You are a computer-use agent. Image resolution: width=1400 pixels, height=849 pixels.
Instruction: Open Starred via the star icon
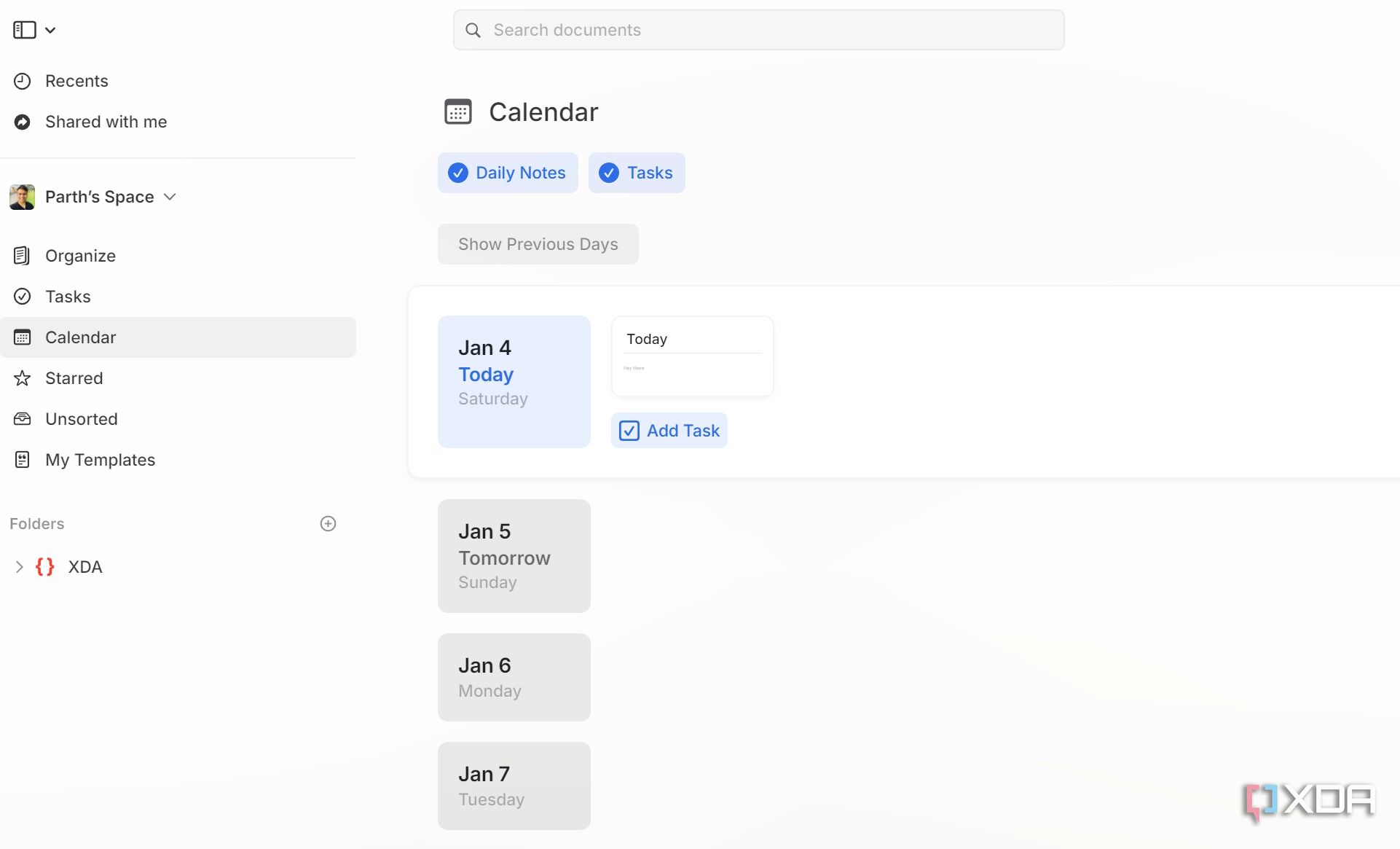(x=21, y=378)
